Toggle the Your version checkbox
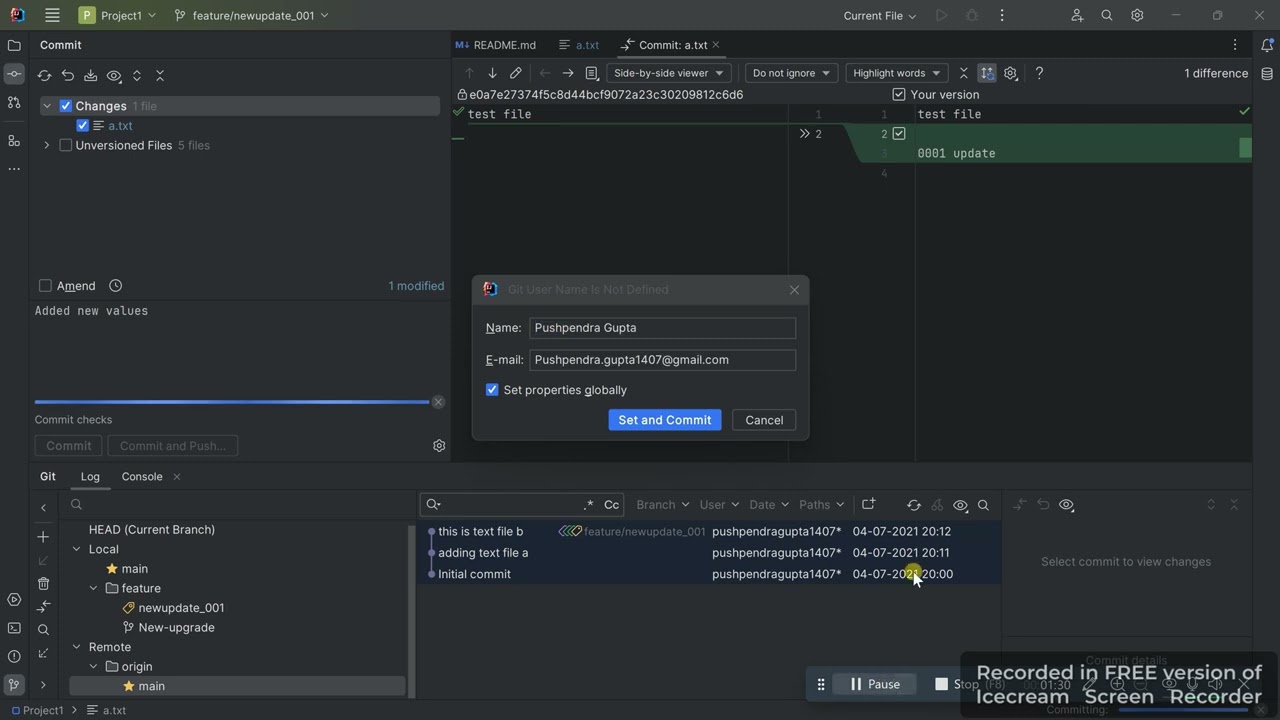The image size is (1280, 720). click(898, 95)
